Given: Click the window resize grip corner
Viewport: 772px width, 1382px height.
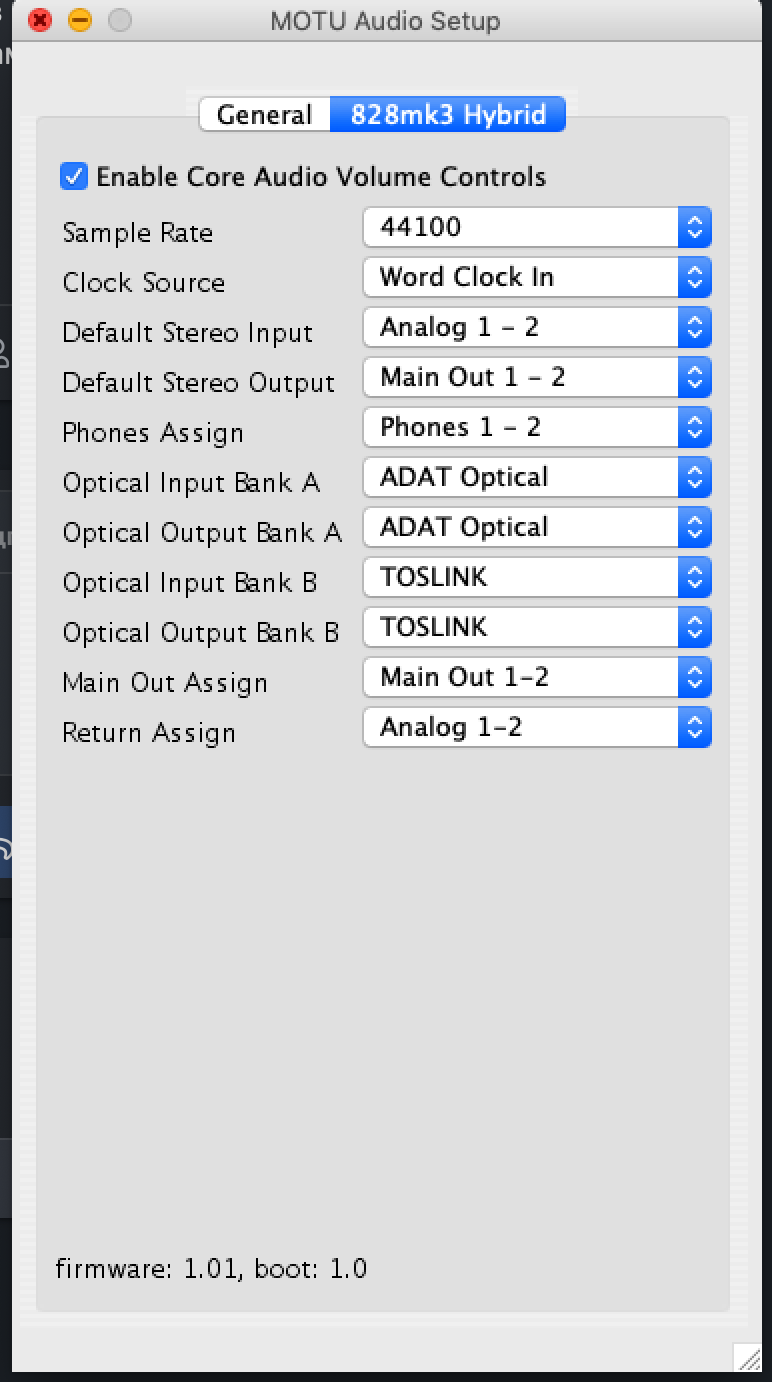Looking at the screenshot, I should [747, 1356].
